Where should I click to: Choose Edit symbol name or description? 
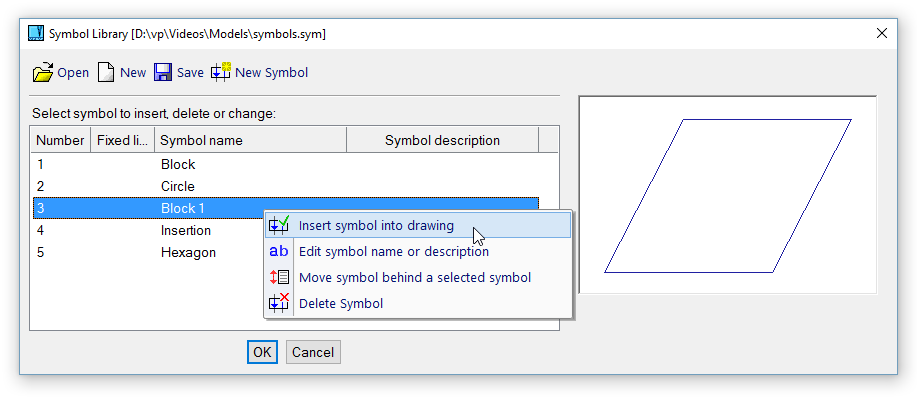point(394,251)
